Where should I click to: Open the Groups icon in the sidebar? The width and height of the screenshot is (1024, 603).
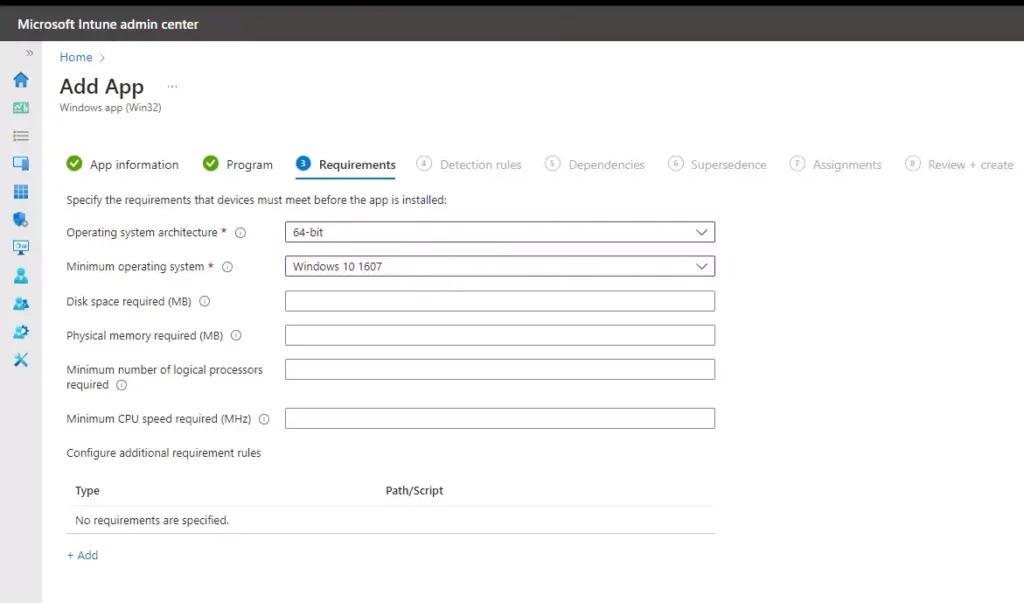(21, 304)
